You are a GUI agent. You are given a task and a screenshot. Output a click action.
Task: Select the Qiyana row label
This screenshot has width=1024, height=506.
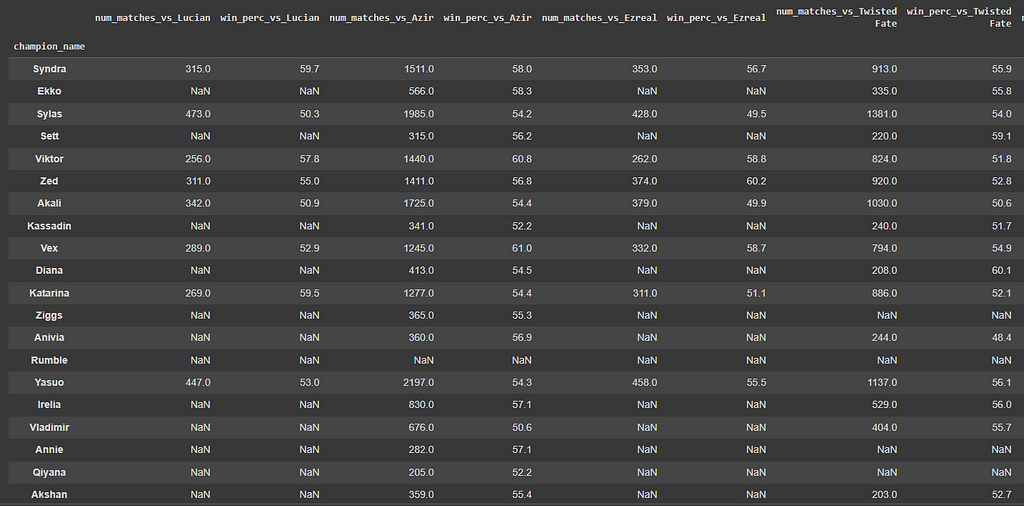pyautogui.click(x=49, y=473)
